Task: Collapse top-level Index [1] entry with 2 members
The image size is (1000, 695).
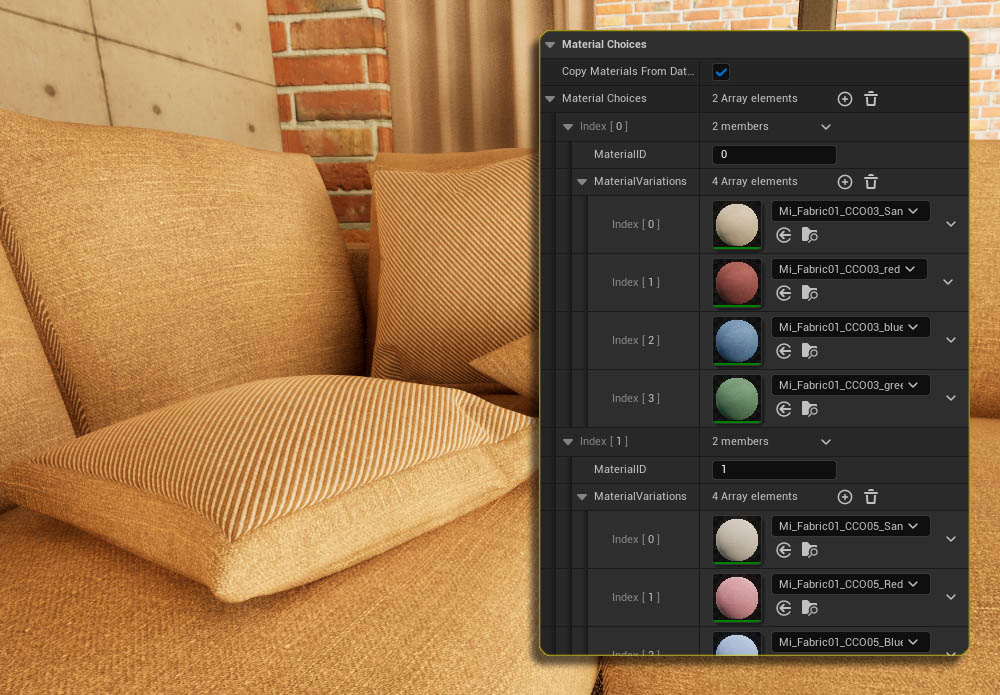Action: [568, 442]
